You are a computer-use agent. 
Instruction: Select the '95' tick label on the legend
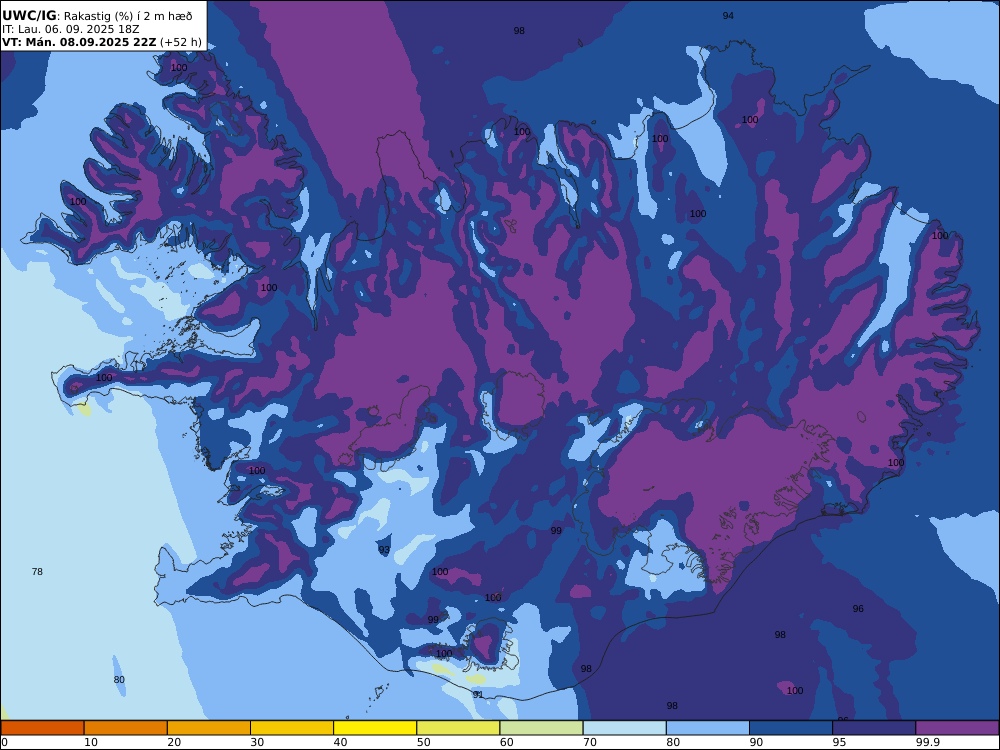click(x=839, y=742)
